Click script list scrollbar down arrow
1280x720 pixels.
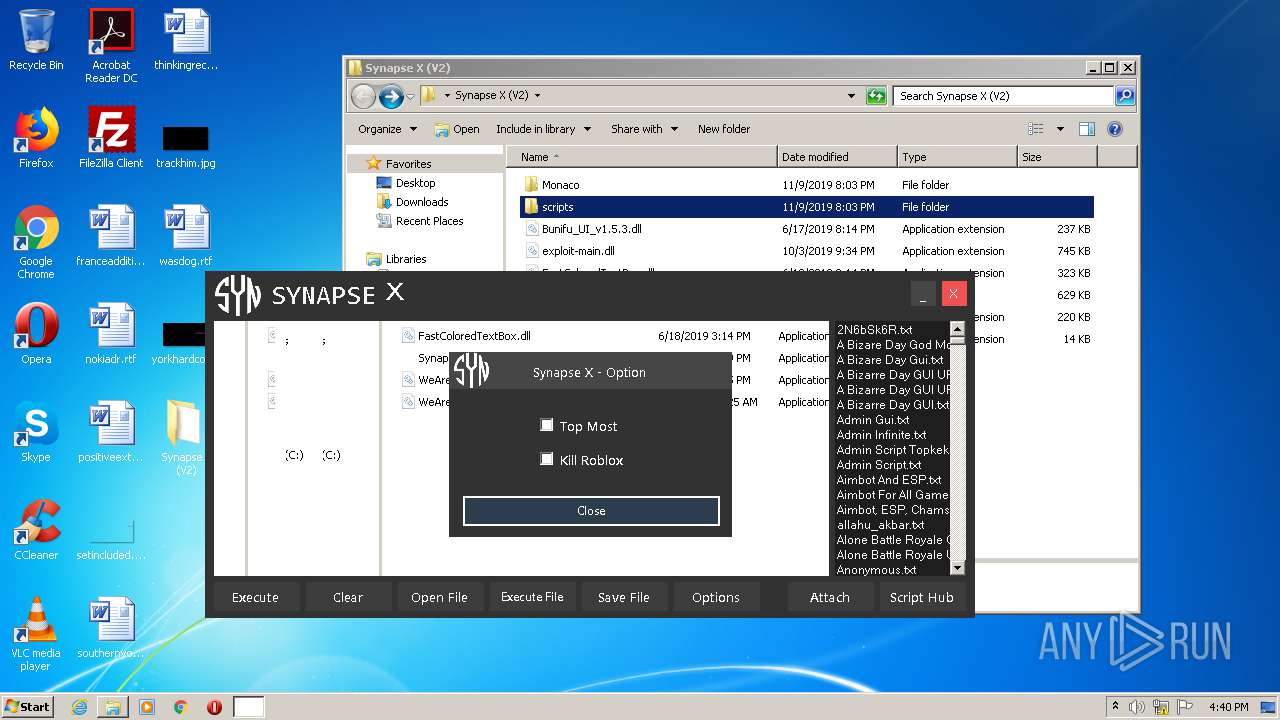point(957,568)
